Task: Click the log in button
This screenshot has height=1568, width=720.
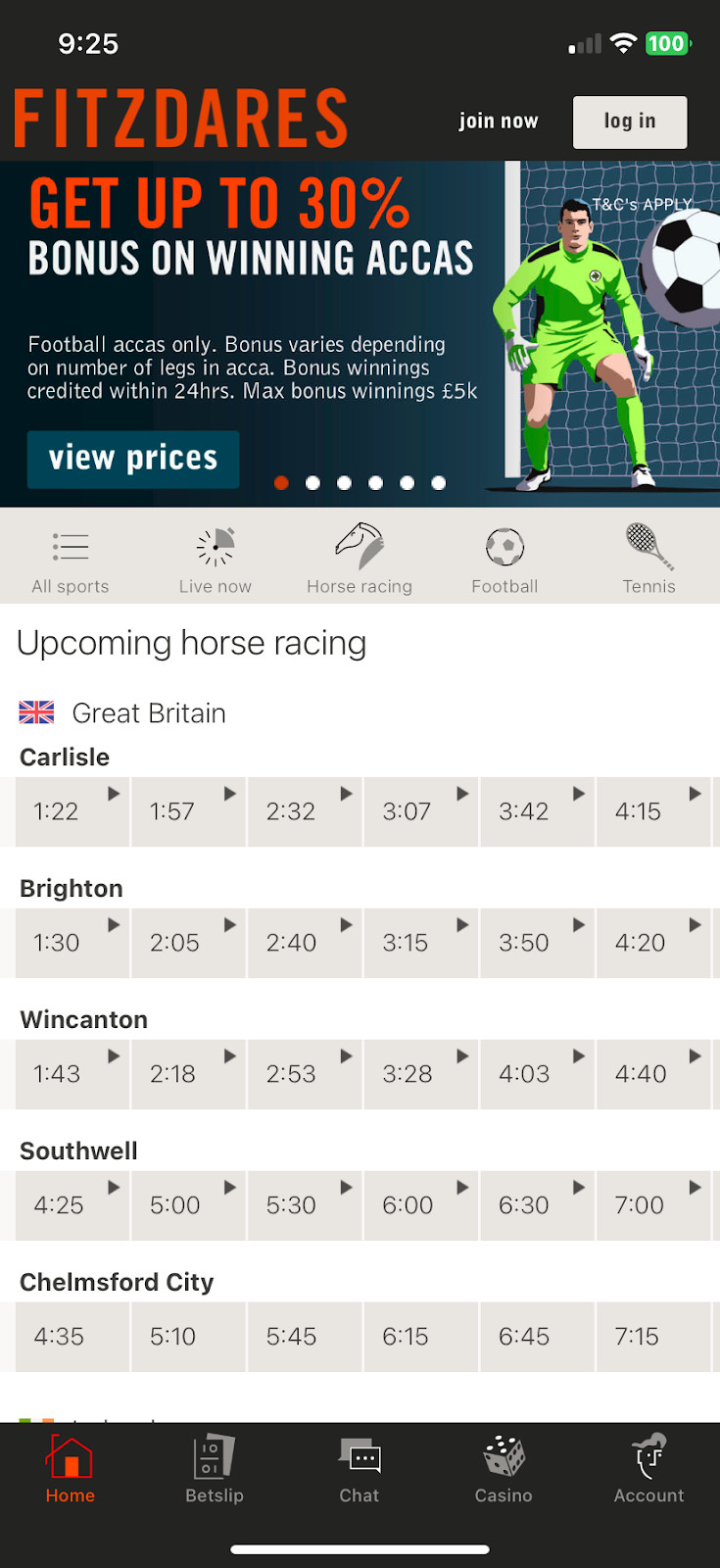Action: (630, 122)
